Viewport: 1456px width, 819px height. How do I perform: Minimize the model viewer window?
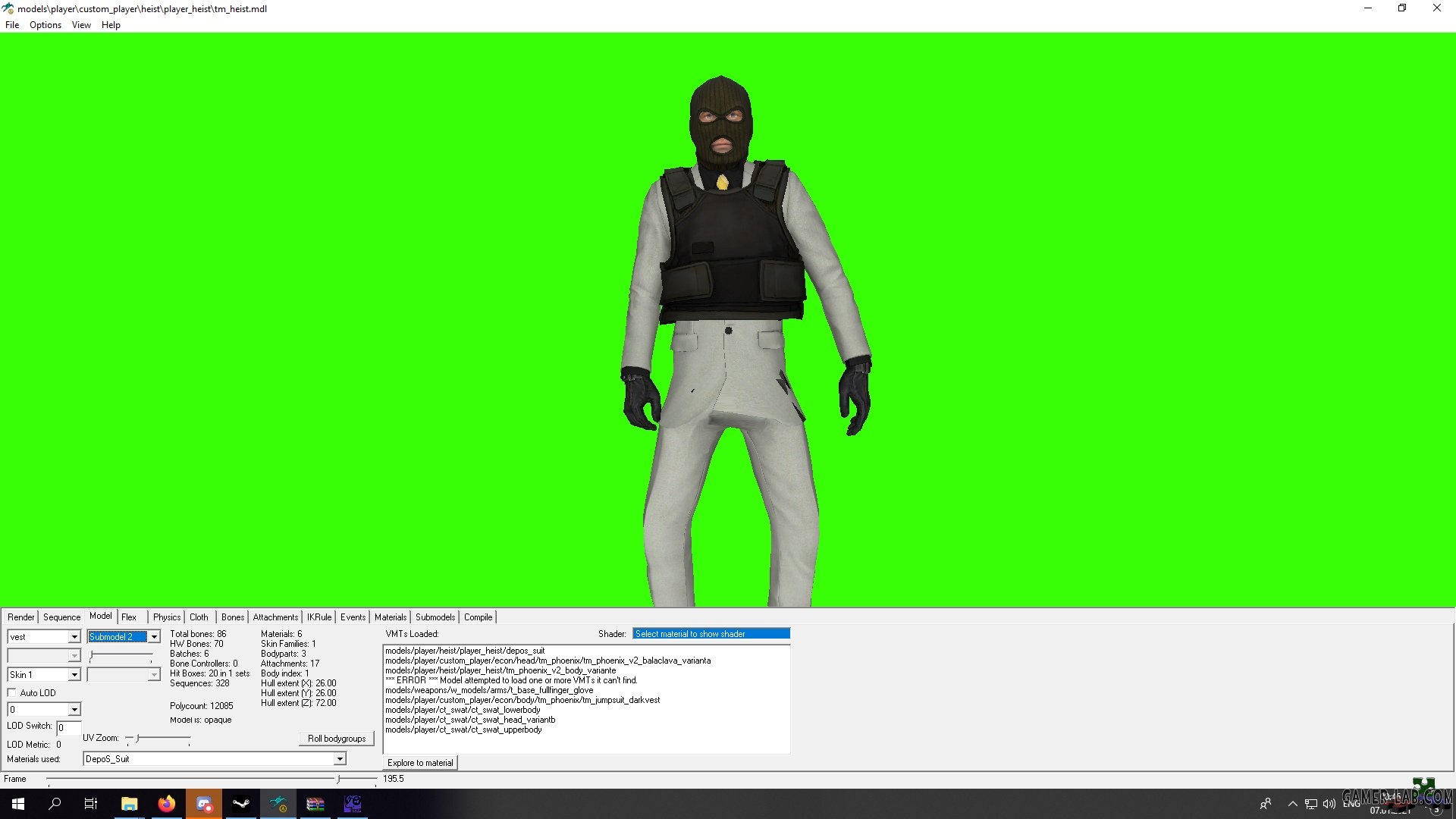point(1368,8)
